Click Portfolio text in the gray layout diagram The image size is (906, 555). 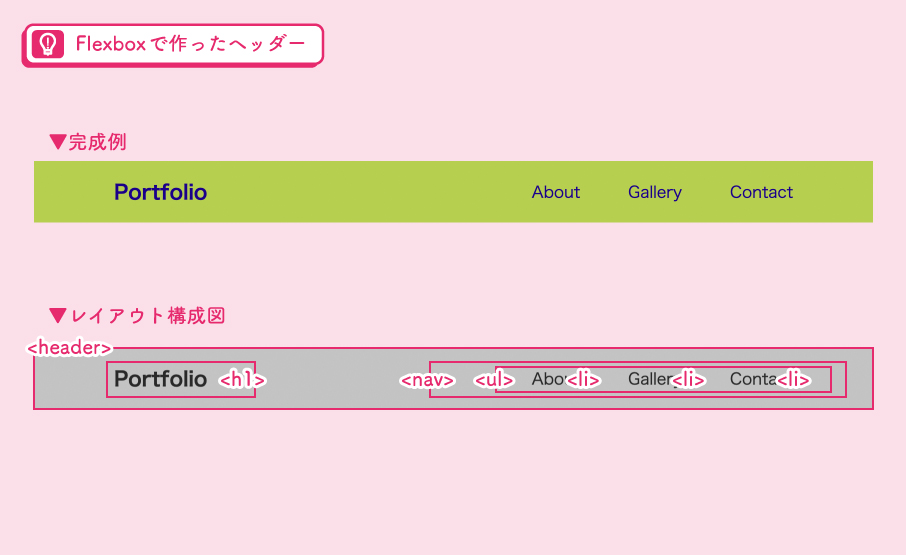[x=160, y=379]
